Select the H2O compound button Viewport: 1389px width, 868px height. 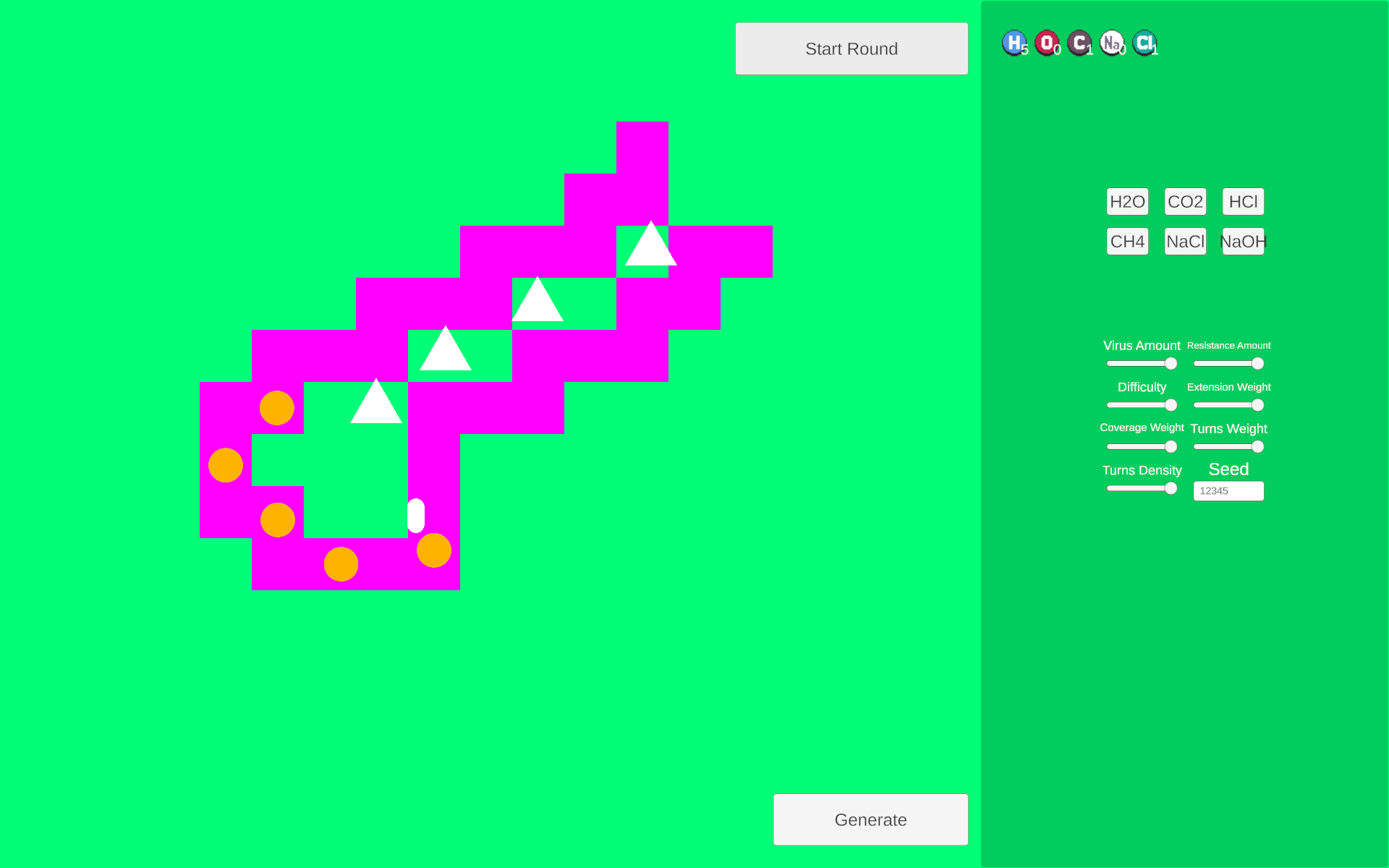pos(1127,202)
